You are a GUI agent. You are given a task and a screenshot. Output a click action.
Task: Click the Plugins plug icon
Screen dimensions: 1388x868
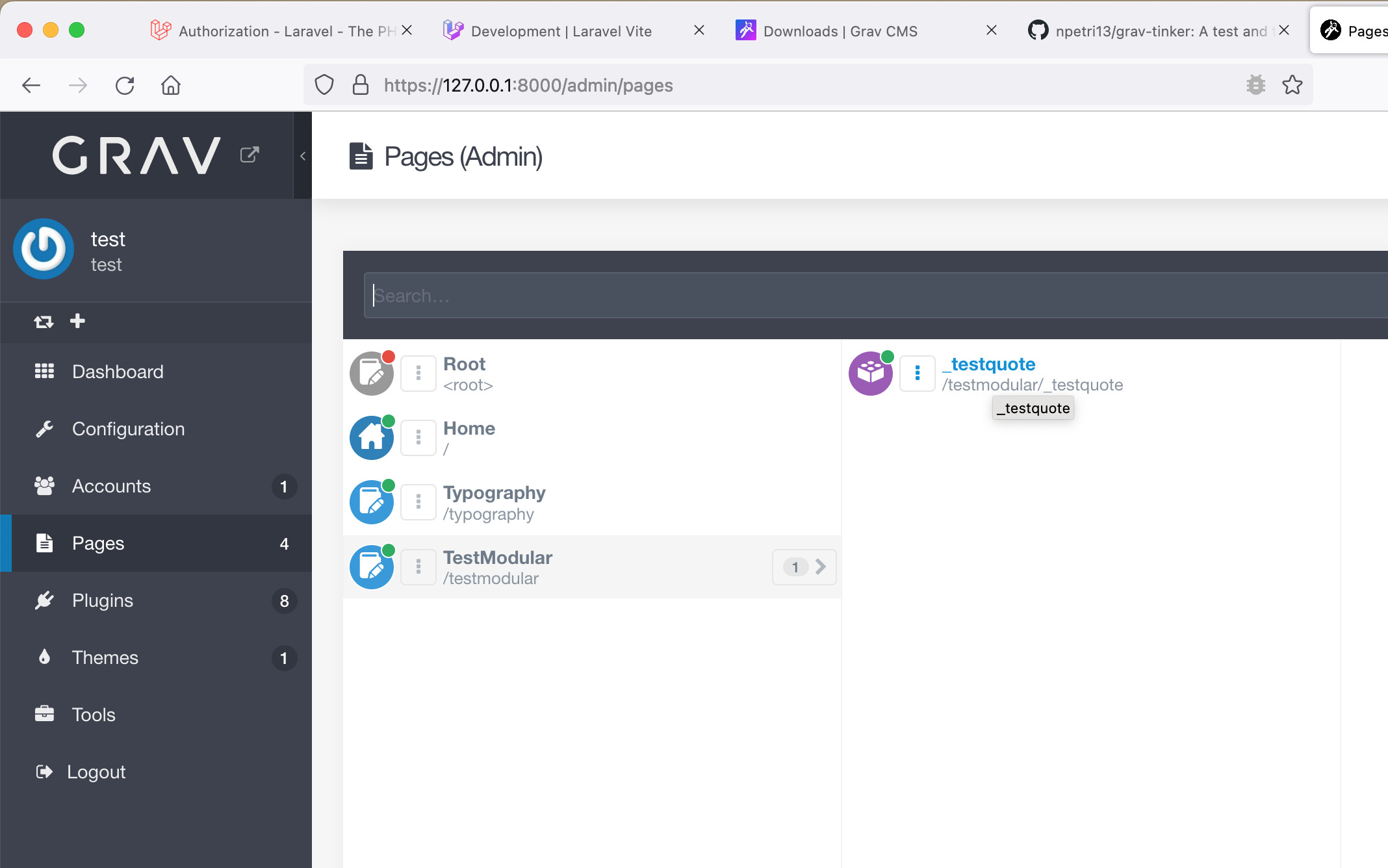44,600
